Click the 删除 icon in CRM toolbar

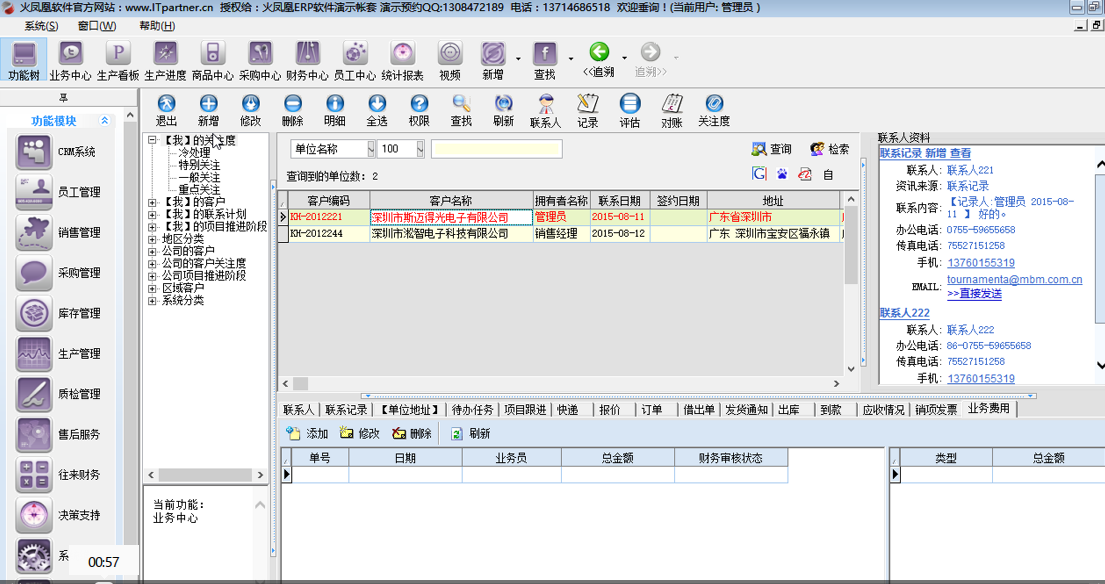(292, 111)
